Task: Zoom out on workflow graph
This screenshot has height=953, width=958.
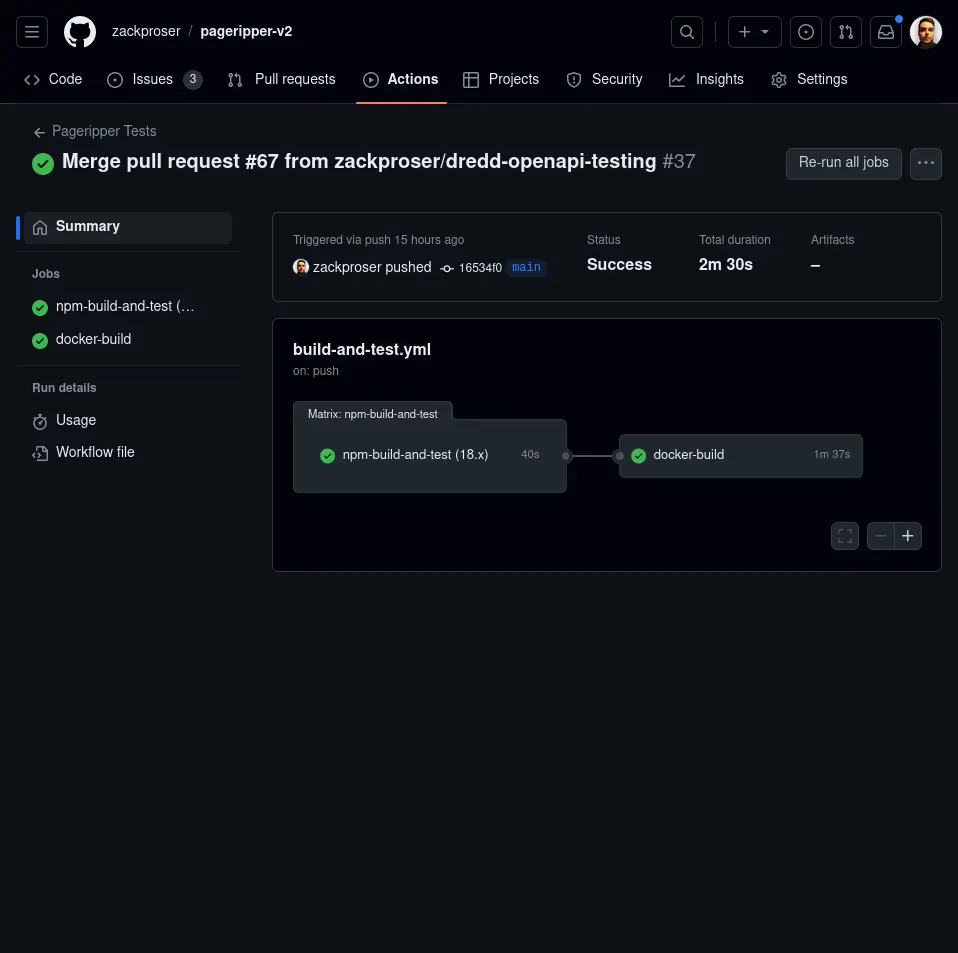Action: [881, 536]
